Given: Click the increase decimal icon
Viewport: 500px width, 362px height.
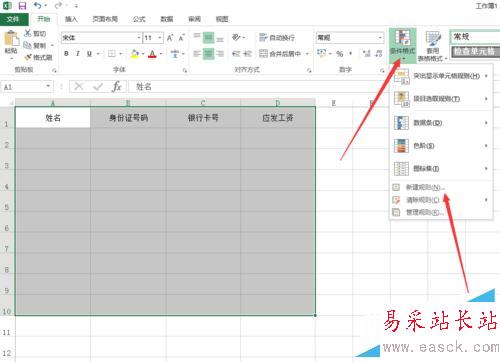Looking at the screenshot, I should 367,53.
